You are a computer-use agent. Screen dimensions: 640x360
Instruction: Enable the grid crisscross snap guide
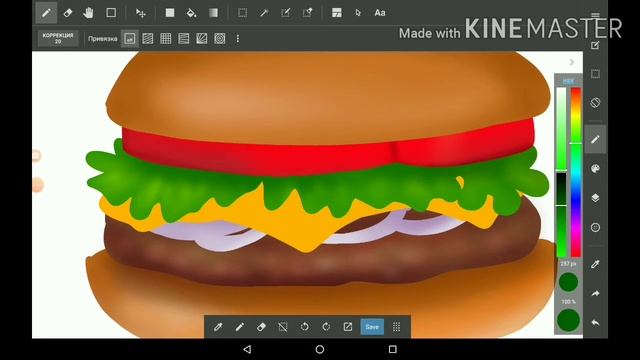coord(166,39)
